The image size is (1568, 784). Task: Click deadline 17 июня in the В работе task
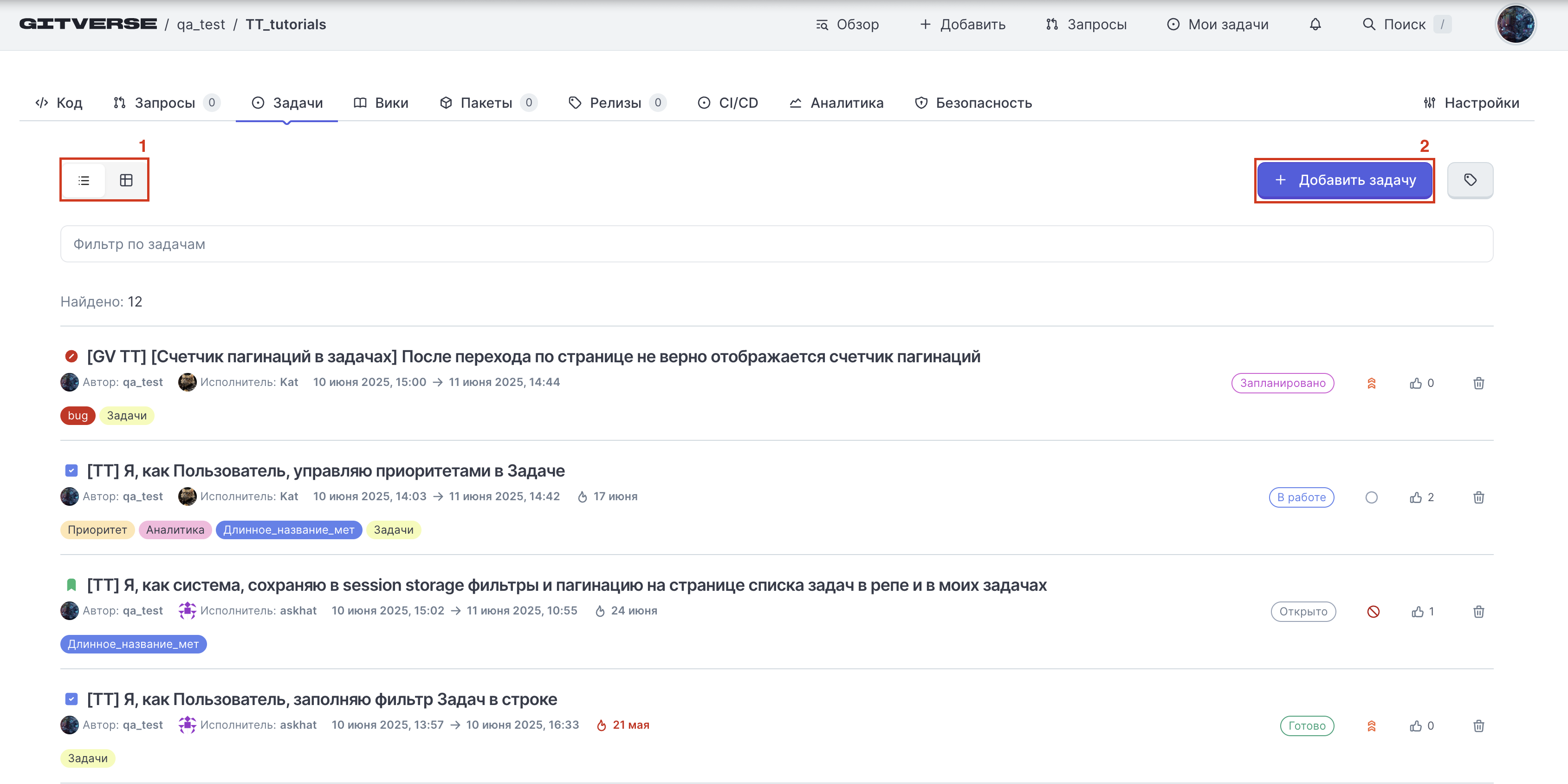point(608,497)
